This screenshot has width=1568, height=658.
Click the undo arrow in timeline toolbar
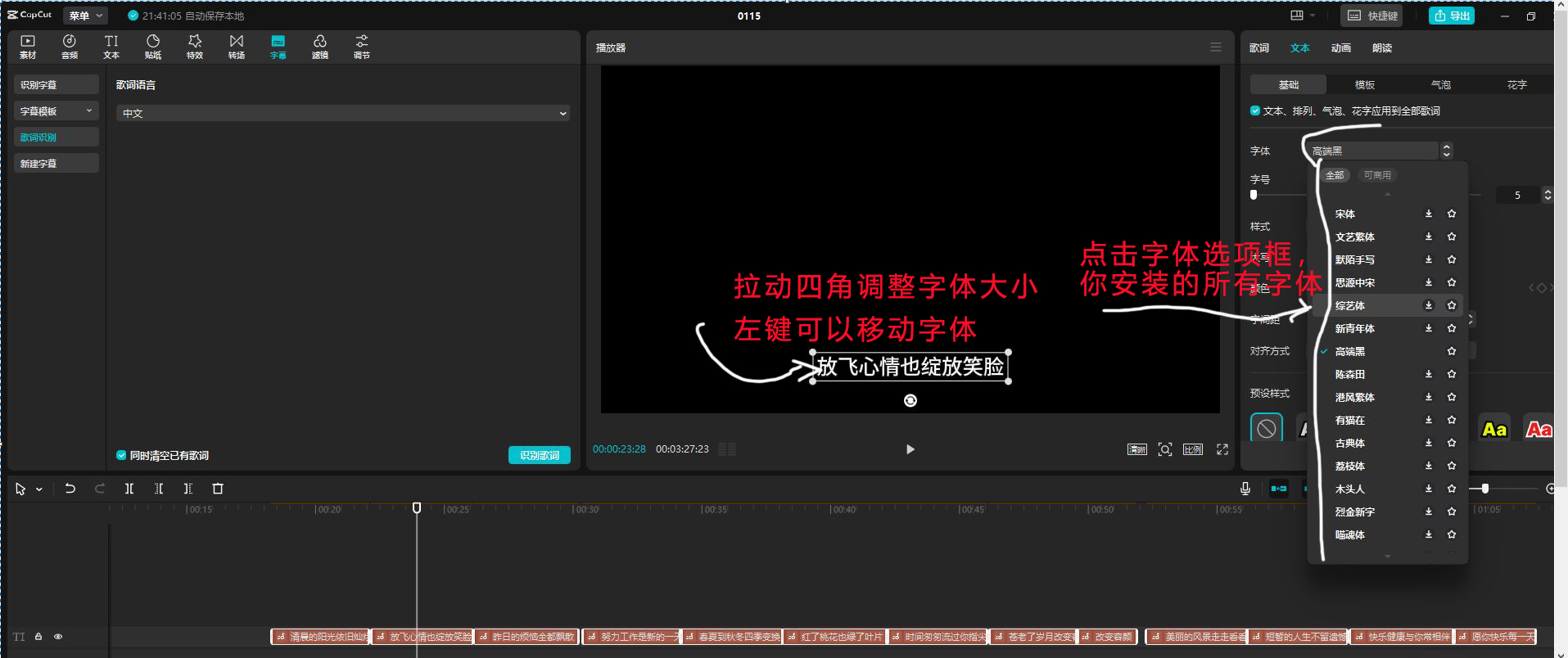(x=70, y=489)
